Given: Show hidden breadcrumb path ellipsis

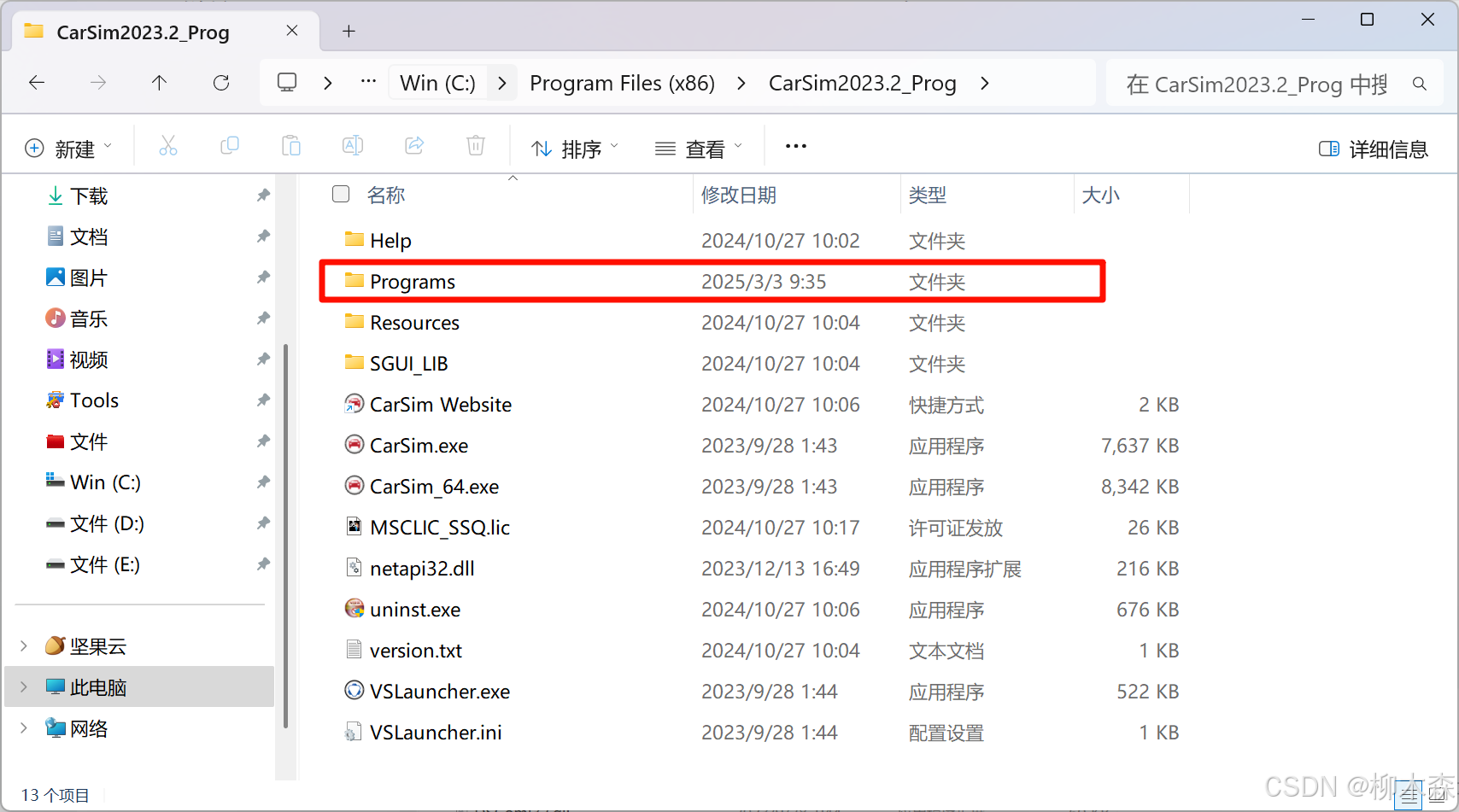Looking at the screenshot, I should point(368,81).
